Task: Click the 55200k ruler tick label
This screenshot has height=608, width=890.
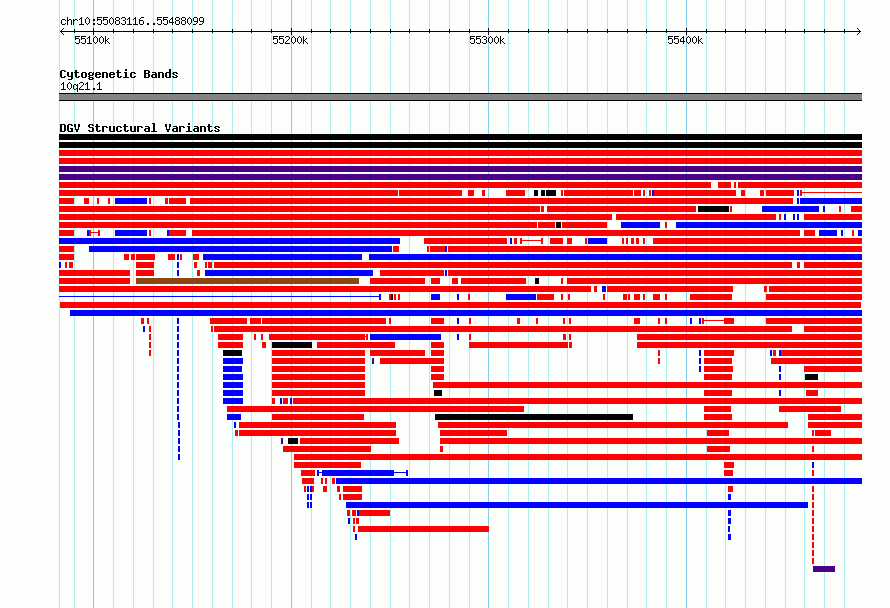Action: pos(290,40)
